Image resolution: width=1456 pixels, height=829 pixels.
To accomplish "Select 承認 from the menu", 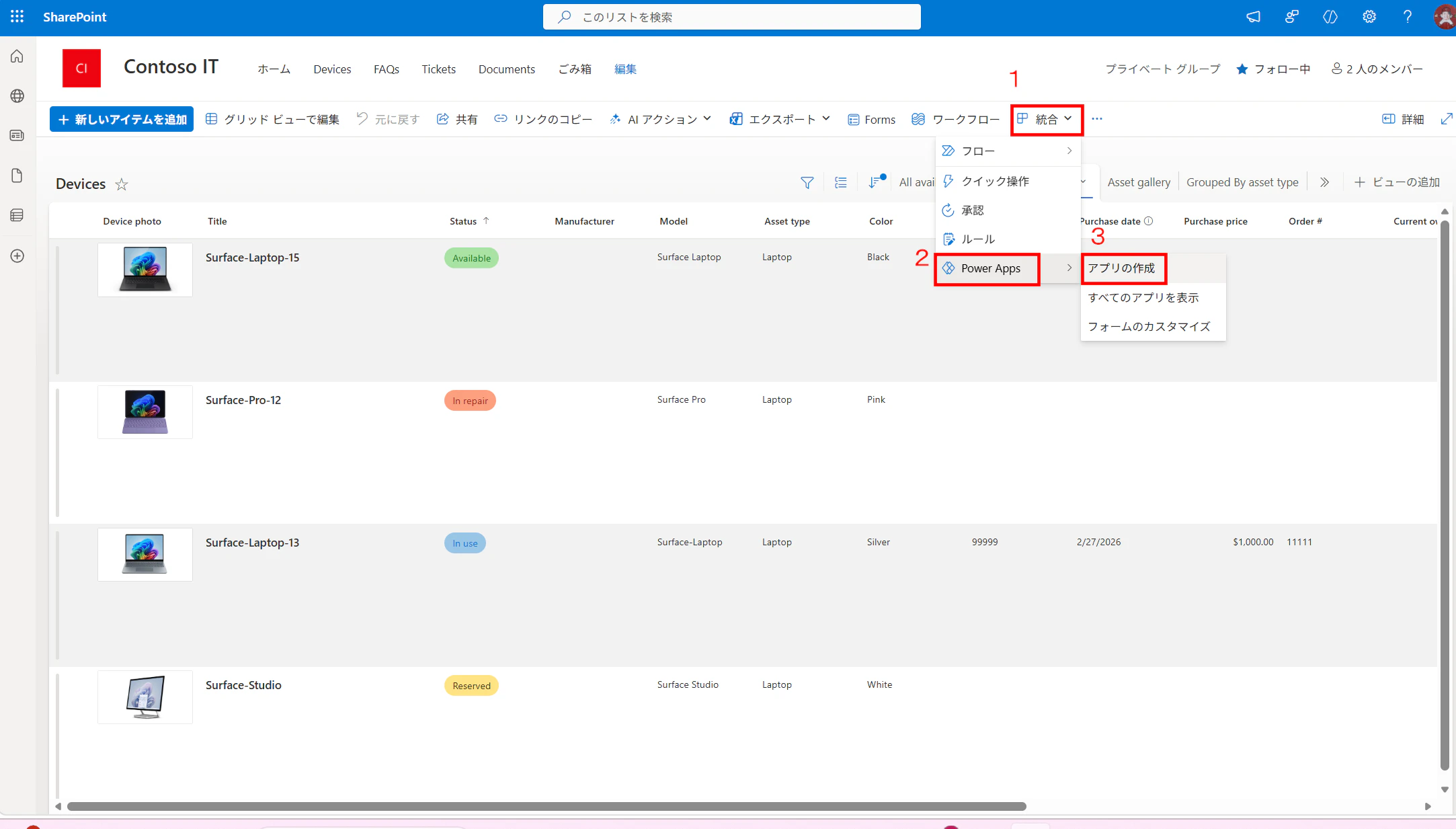I will pos(1008,210).
